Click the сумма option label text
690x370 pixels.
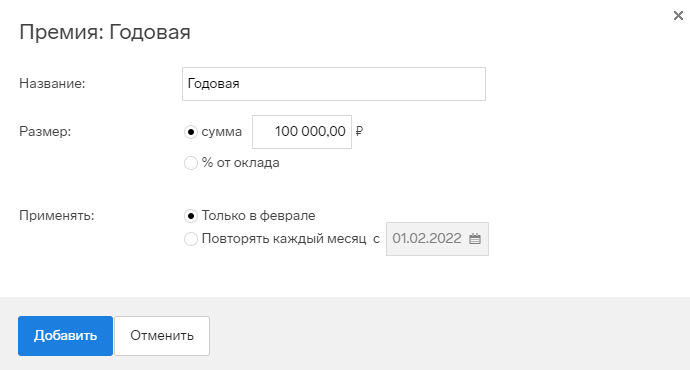[222, 132]
